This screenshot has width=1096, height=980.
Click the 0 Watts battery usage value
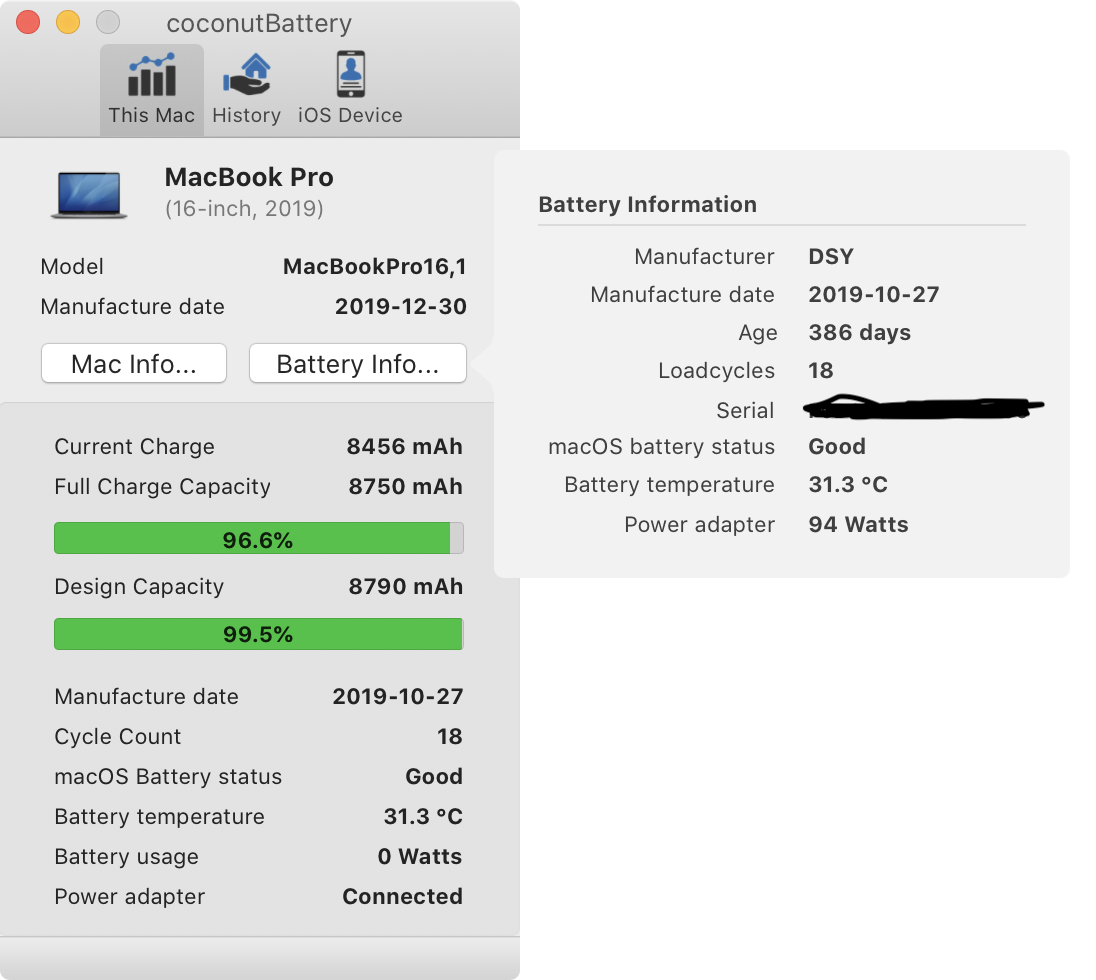point(420,857)
